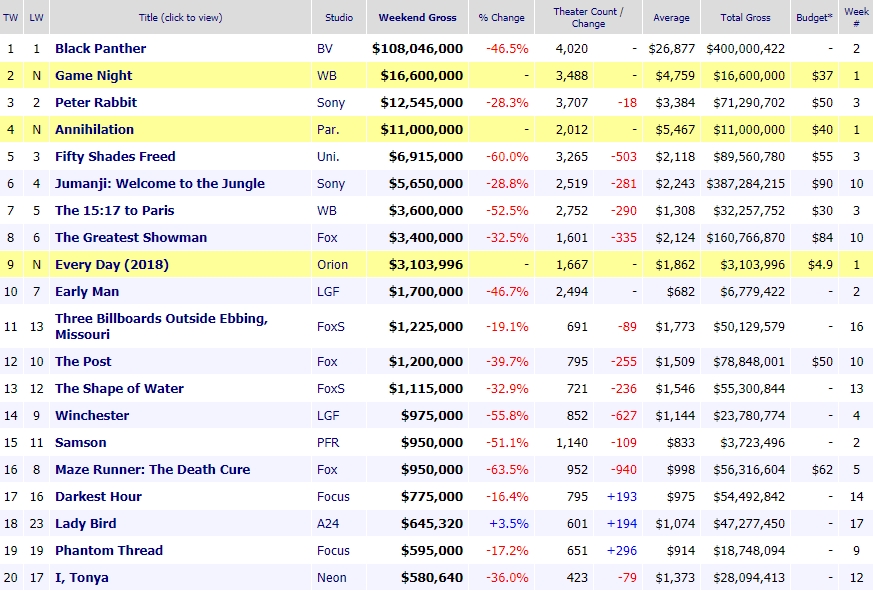
Task: Click Sony studio in Peter Rabbit row
Action: tap(331, 102)
